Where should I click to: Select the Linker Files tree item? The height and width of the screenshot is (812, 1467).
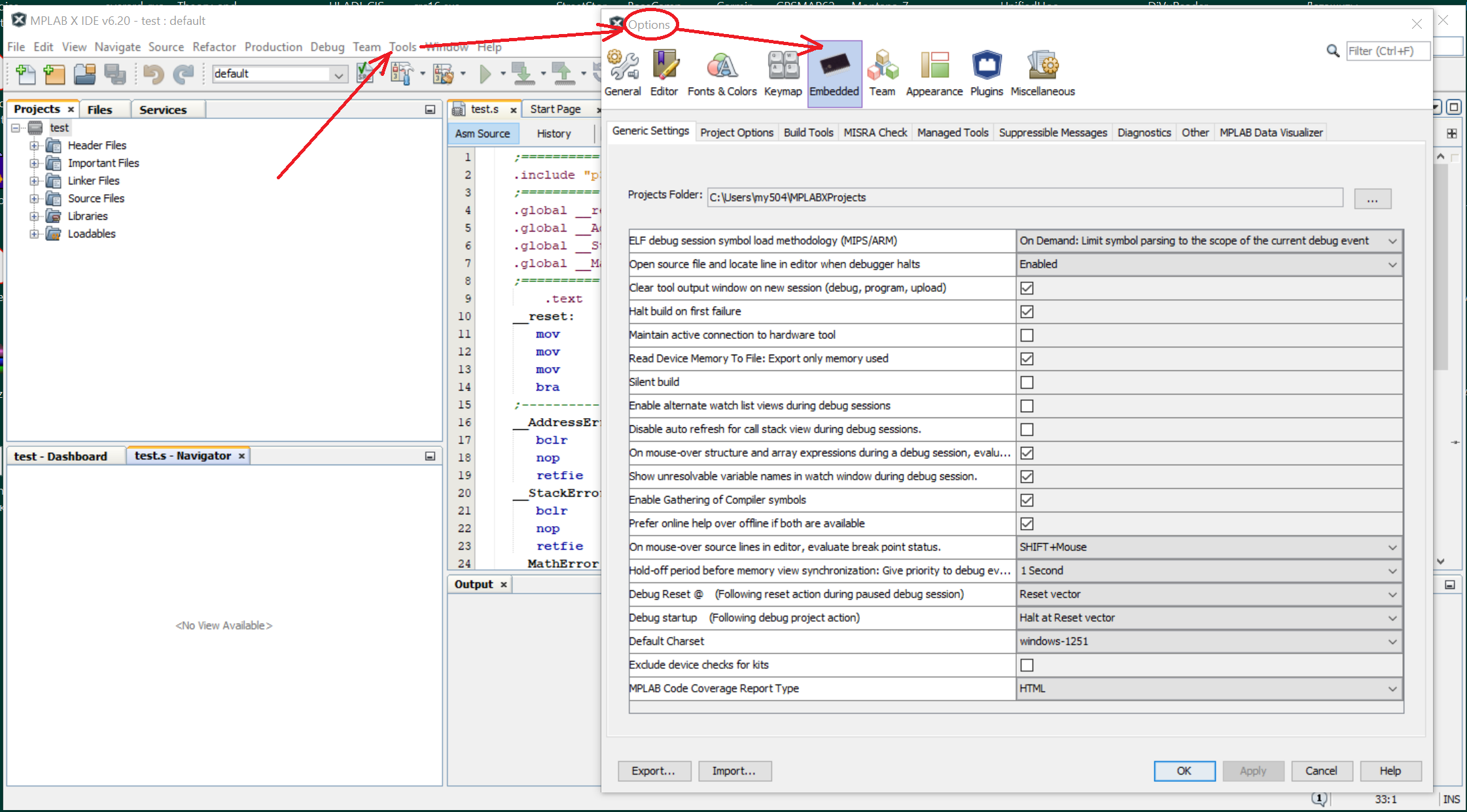click(x=94, y=181)
